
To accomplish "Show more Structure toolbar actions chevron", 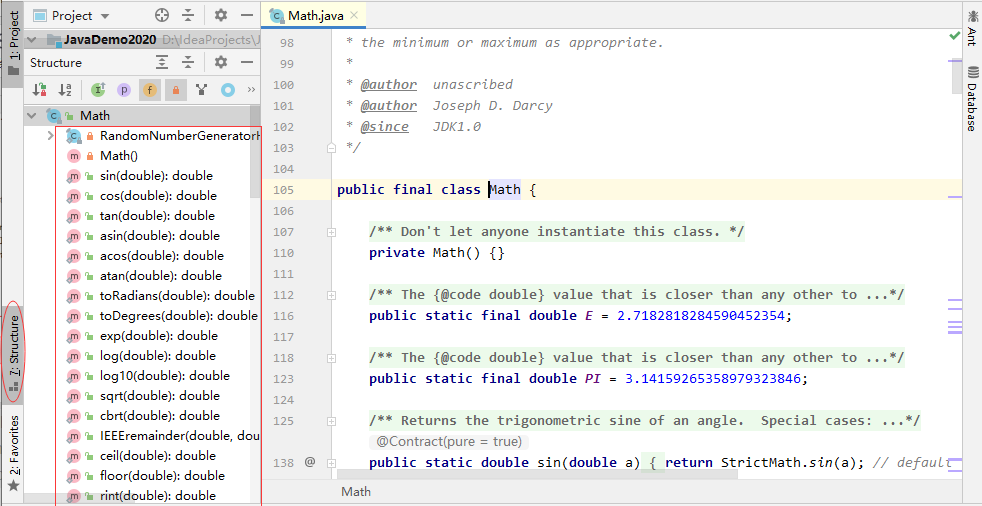I will (x=252, y=90).
